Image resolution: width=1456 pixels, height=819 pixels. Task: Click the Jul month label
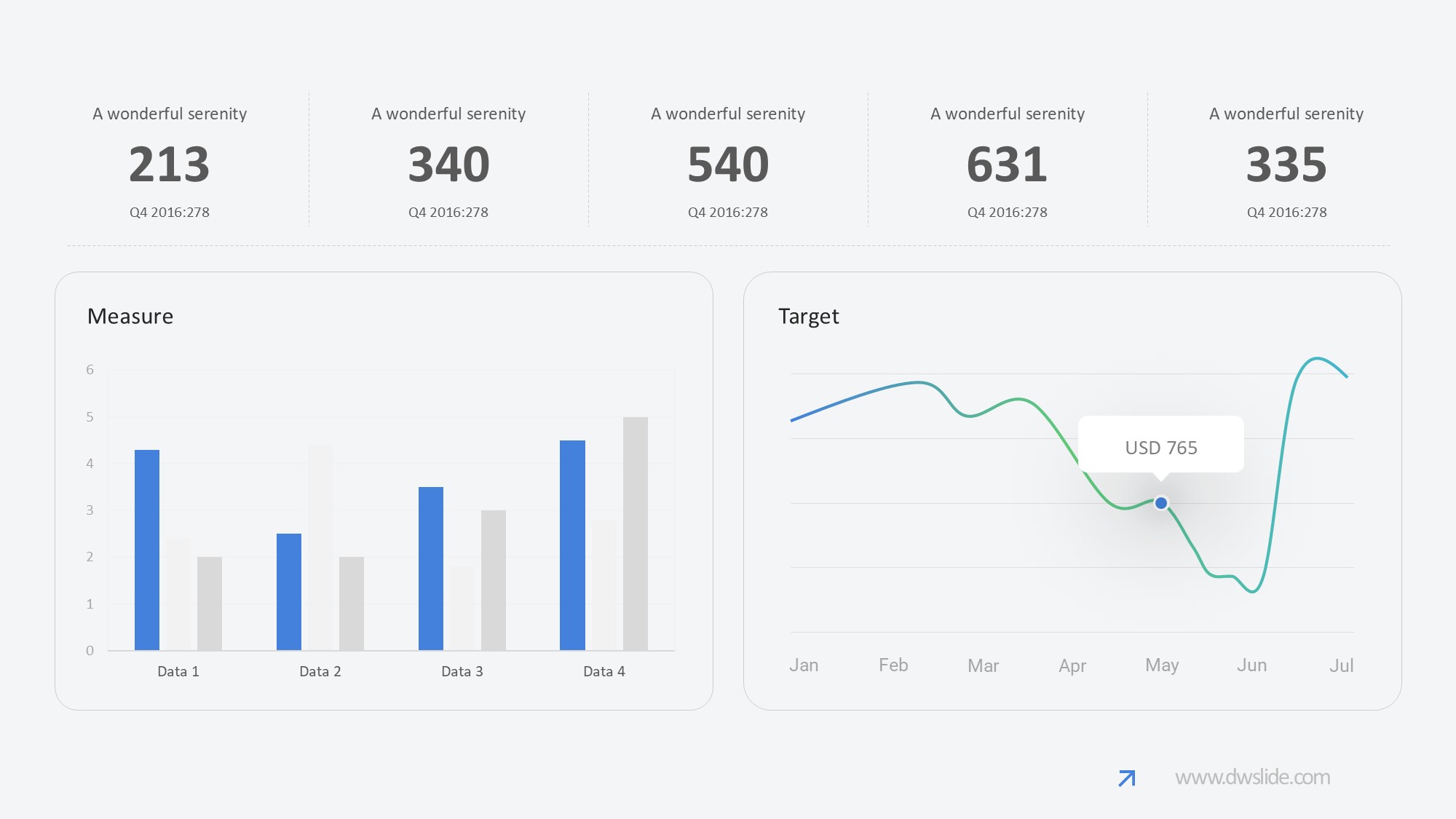pos(1341,665)
